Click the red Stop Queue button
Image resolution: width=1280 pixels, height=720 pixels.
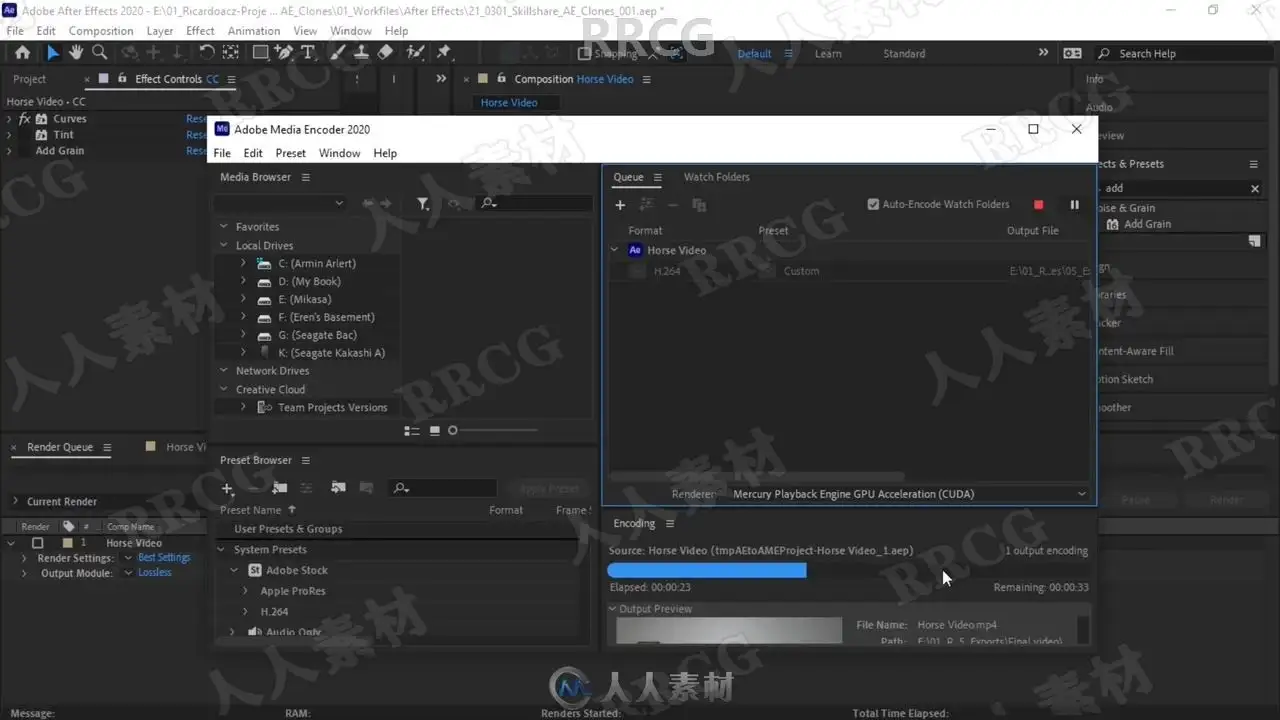[x=1038, y=205]
